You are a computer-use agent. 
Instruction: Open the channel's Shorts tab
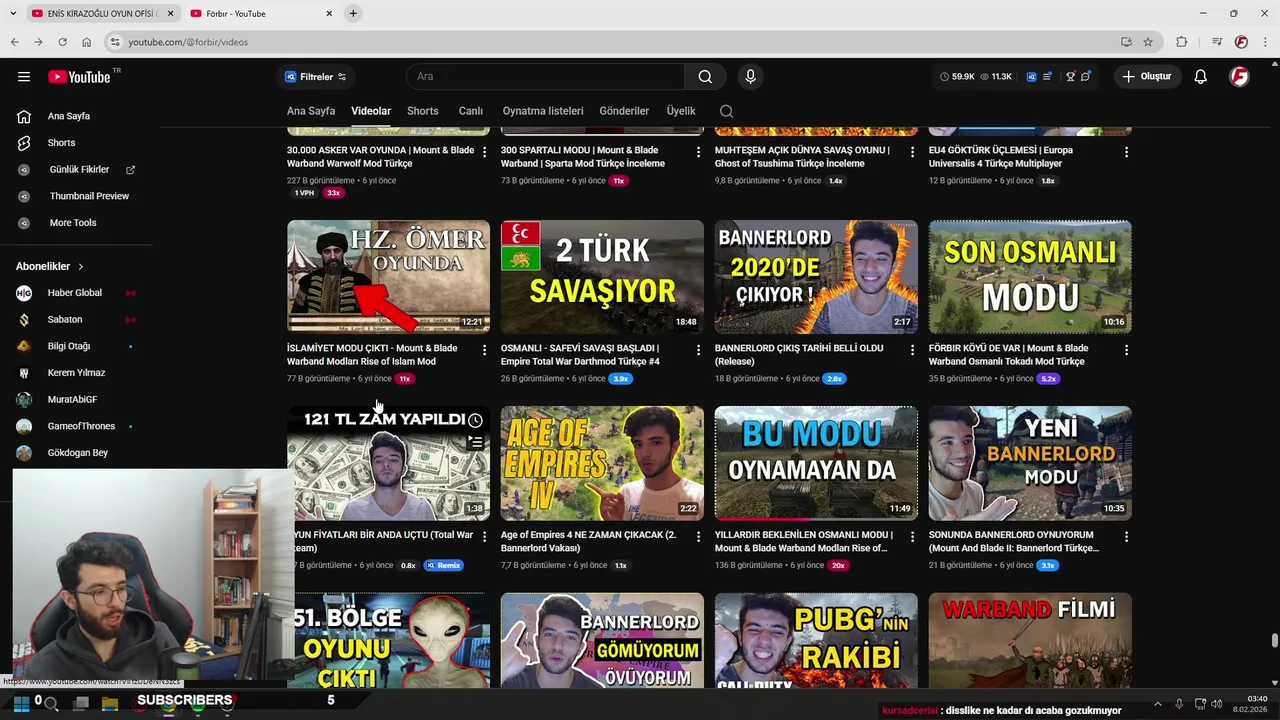click(423, 111)
